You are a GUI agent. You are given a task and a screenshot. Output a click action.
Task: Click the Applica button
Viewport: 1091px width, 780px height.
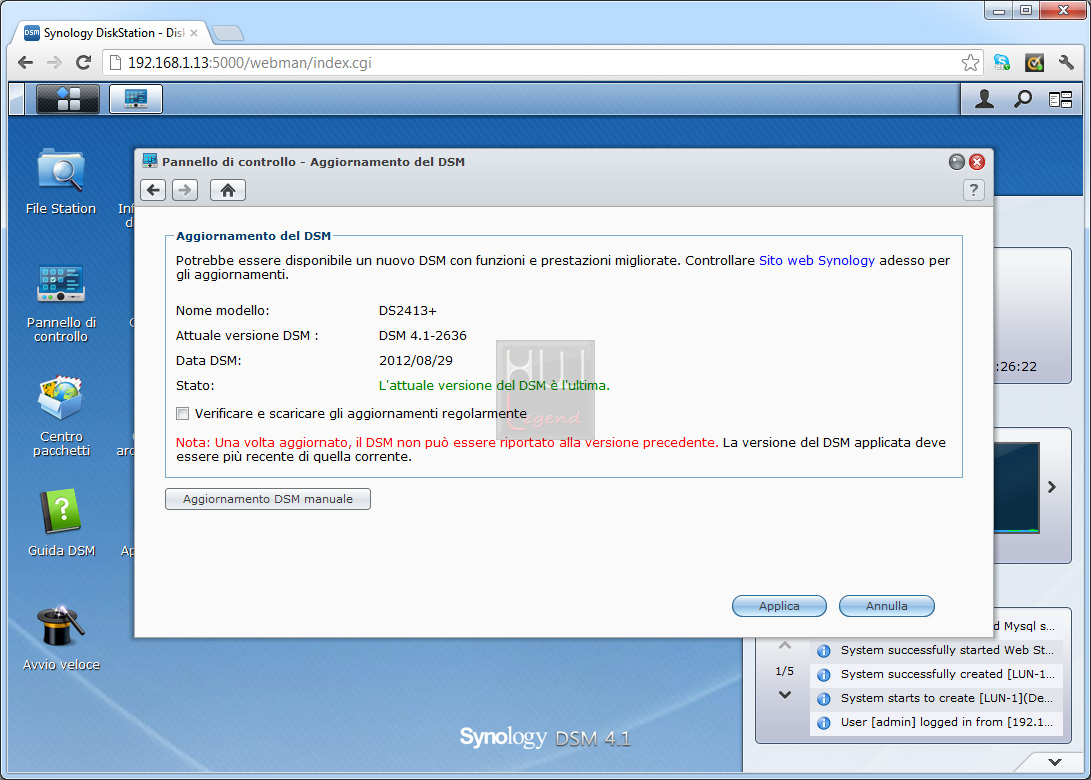[x=779, y=606]
